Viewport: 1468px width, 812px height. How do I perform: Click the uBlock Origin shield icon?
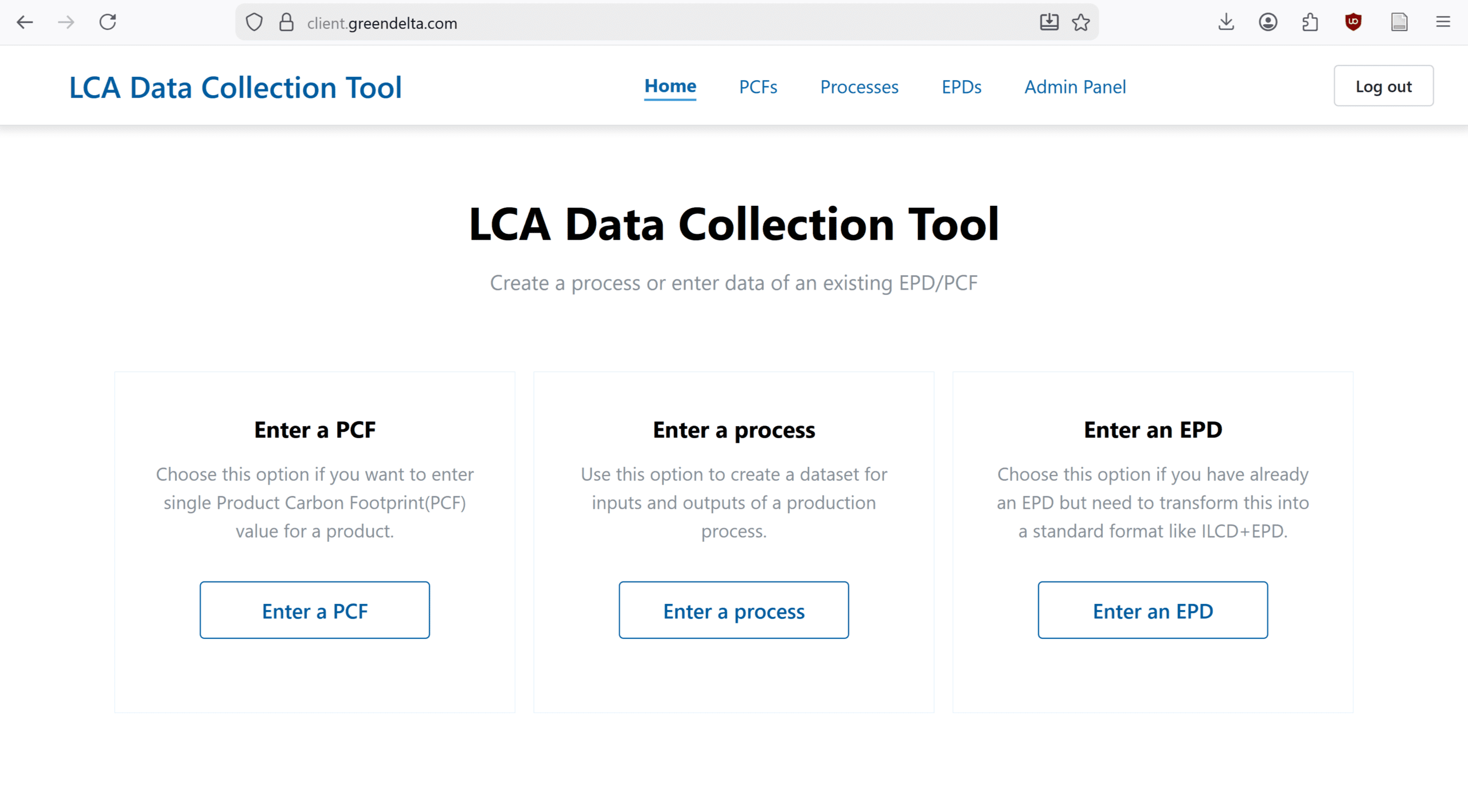[x=1353, y=22]
